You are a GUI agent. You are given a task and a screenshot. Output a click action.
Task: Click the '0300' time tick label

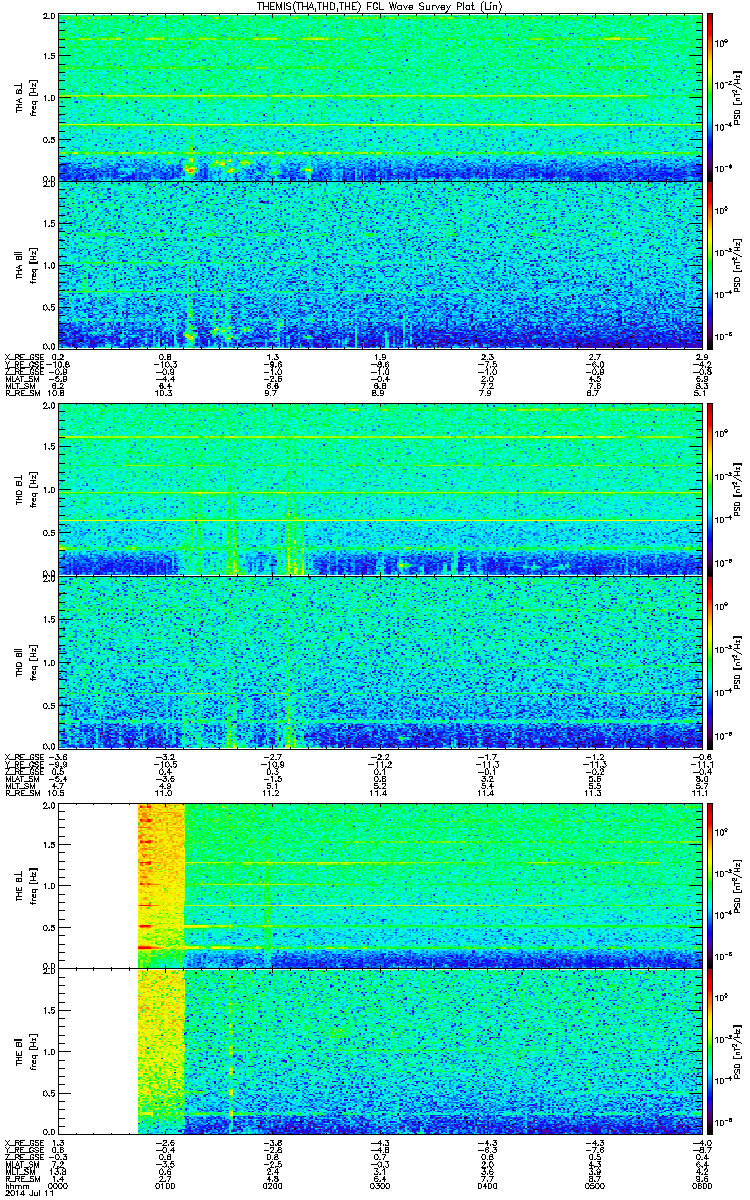[379, 1186]
